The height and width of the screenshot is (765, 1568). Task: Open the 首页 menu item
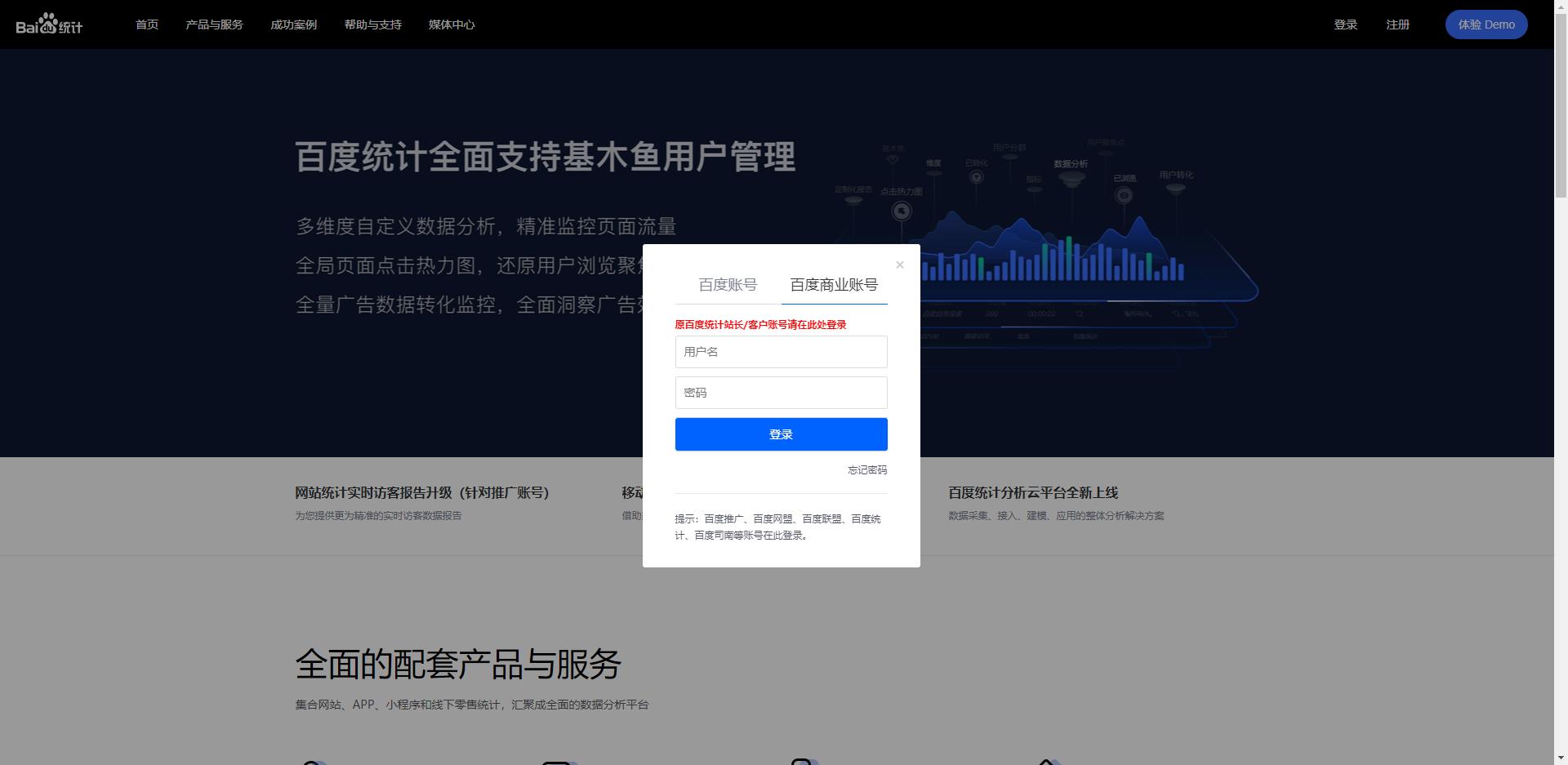click(146, 24)
